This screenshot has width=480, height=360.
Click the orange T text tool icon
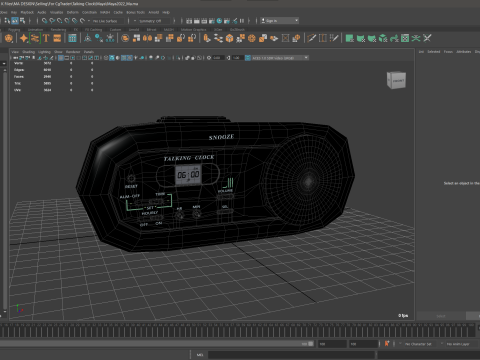pos(46,38)
